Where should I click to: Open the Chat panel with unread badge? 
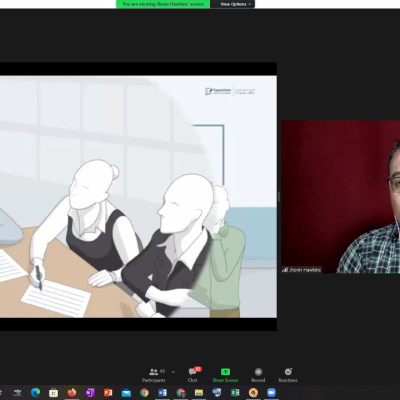pyautogui.click(x=193, y=375)
